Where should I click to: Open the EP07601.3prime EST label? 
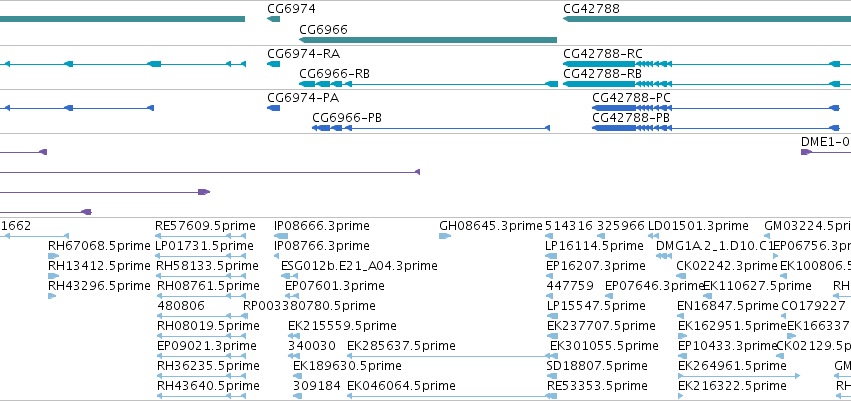coord(335,285)
